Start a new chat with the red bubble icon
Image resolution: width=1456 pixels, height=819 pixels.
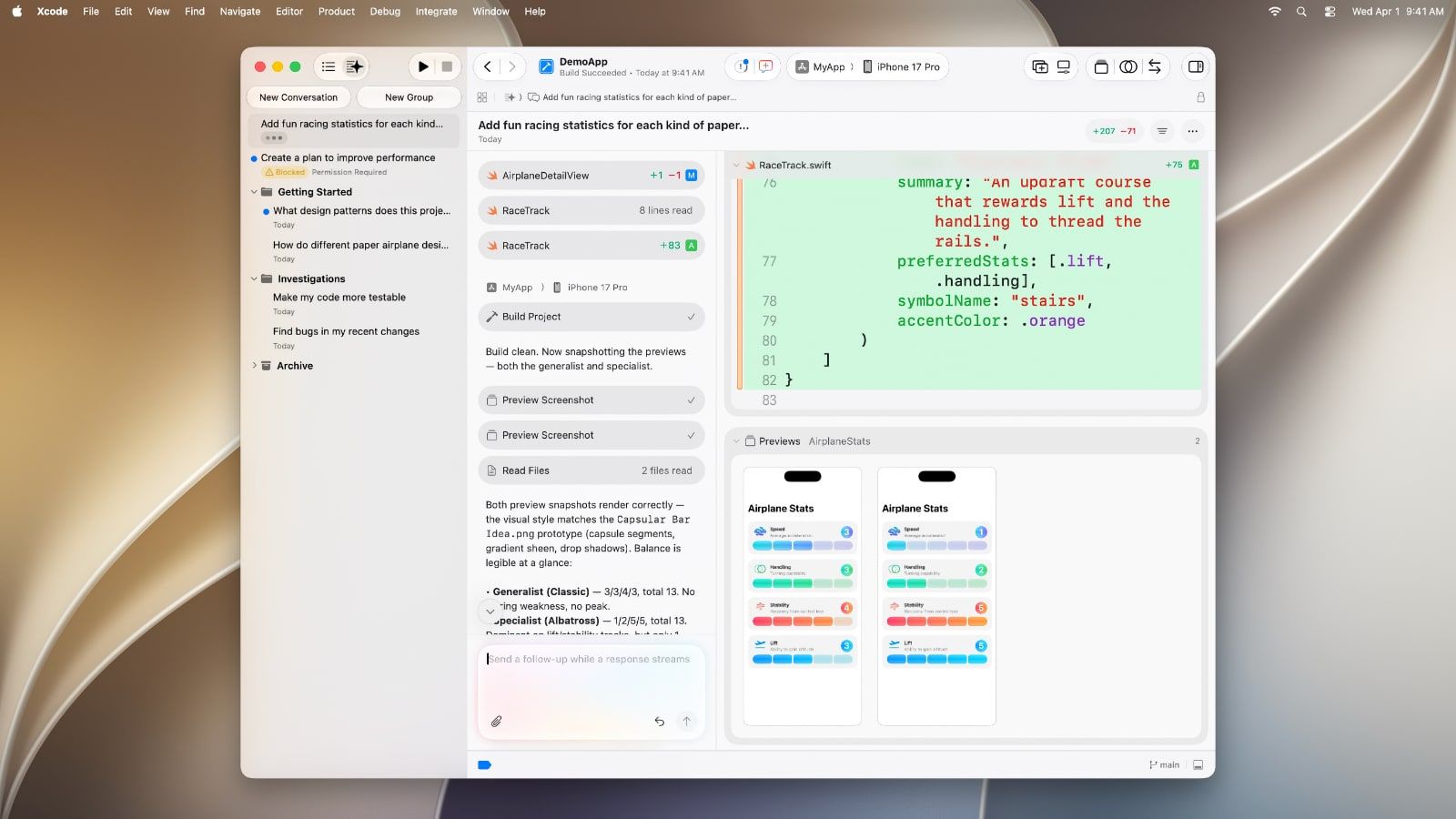766,66
